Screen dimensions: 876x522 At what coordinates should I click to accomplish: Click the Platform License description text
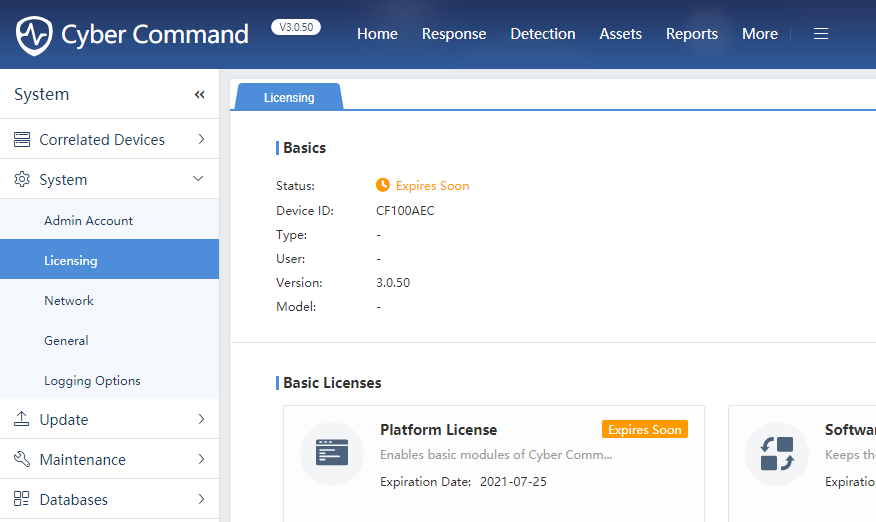tap(496, 455)
